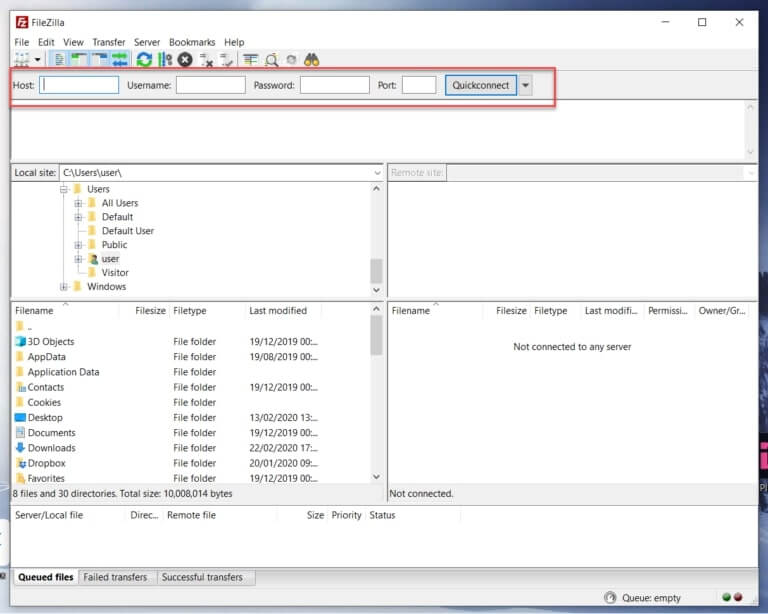The width and height of the screenshot is (768, 614).
Task: Sort local list by Last modified
Action: [x=278, y=310]
